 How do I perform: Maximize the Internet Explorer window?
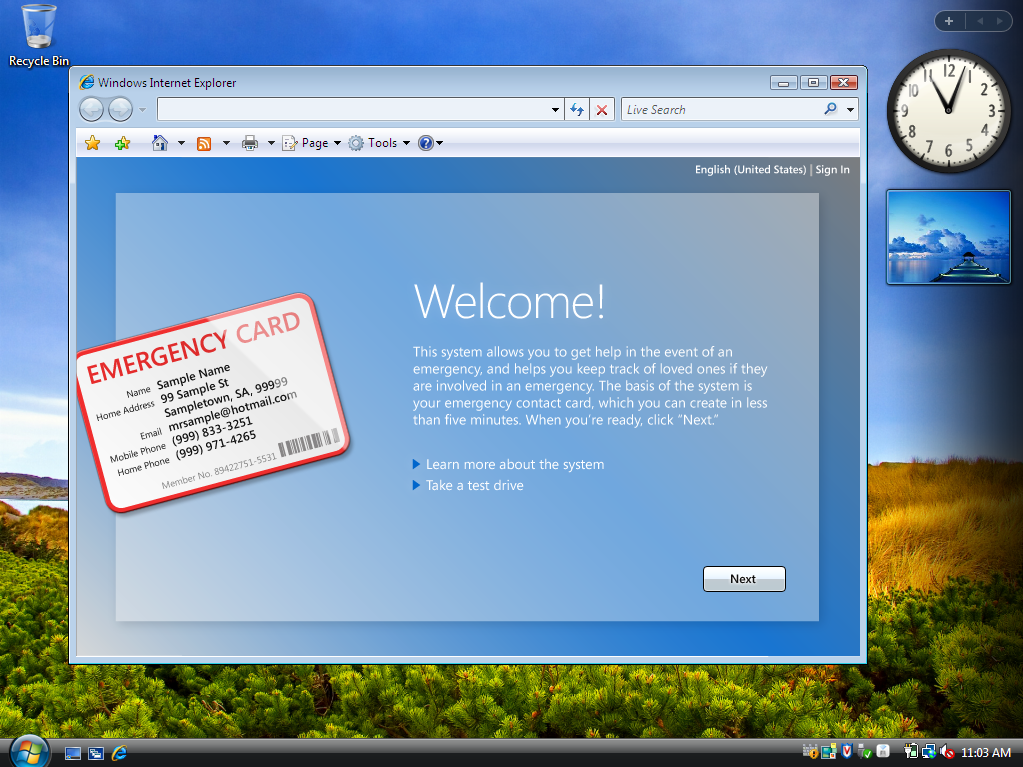click(x=813, y=82)
